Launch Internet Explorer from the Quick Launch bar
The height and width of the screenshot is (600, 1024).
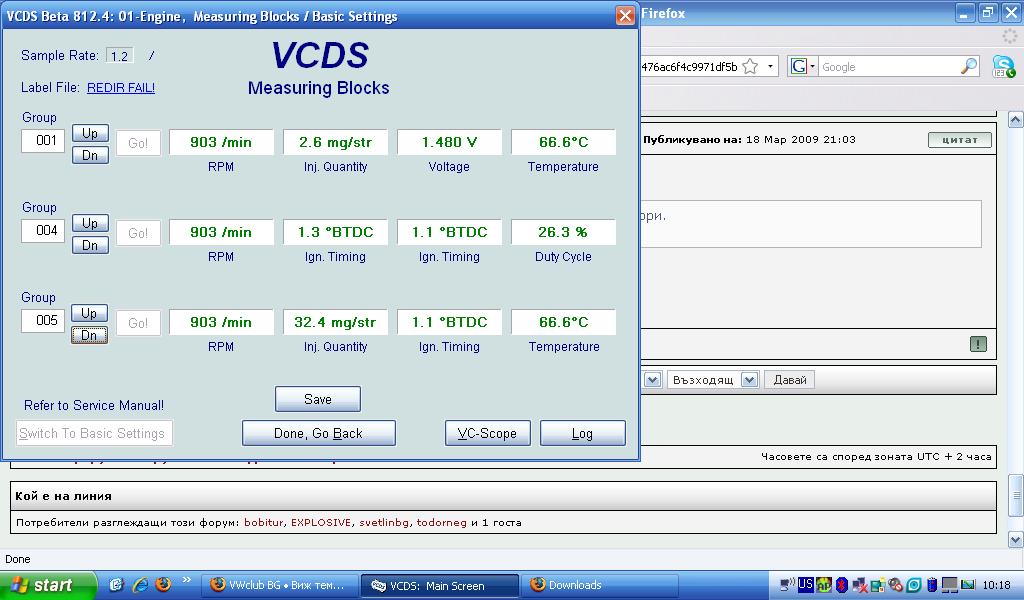[140, 585]
